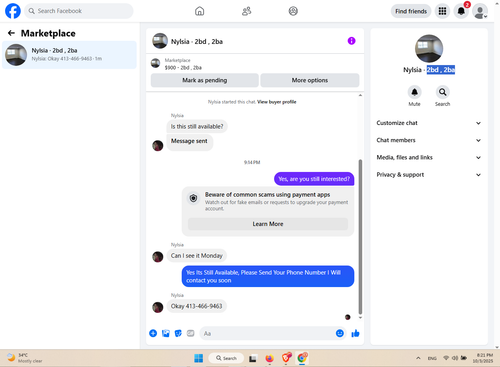This screenshot has height=367, width=500.
Task: Open Task View on the taskbar
Action: pos(253,359)
